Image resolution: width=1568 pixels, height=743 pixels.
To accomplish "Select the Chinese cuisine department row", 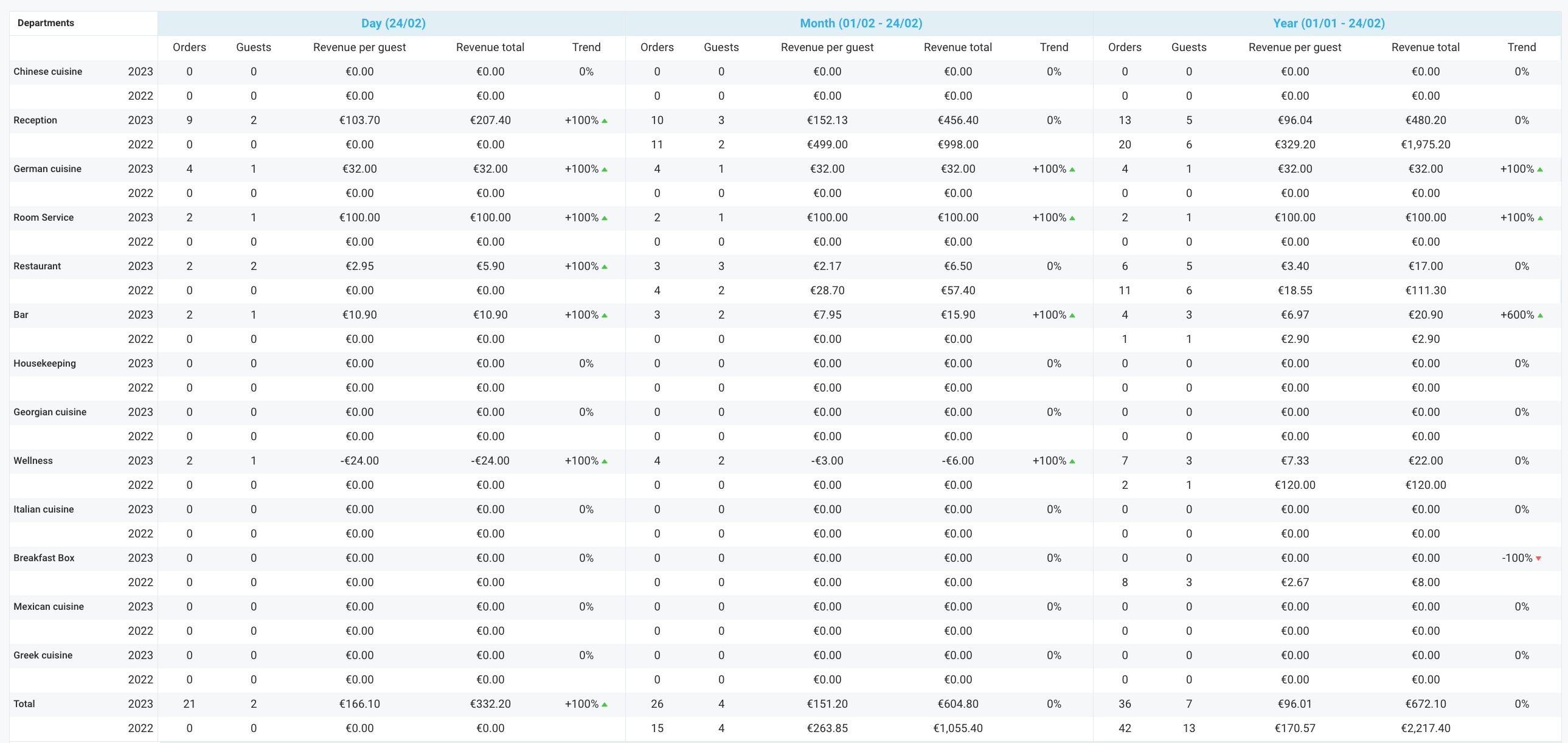I will click(47, 72).
